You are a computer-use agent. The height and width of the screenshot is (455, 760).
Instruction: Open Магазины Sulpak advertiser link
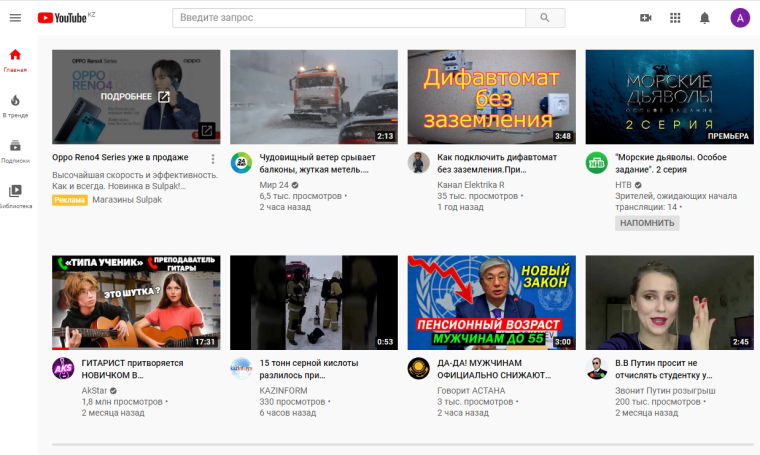point(127,200)
